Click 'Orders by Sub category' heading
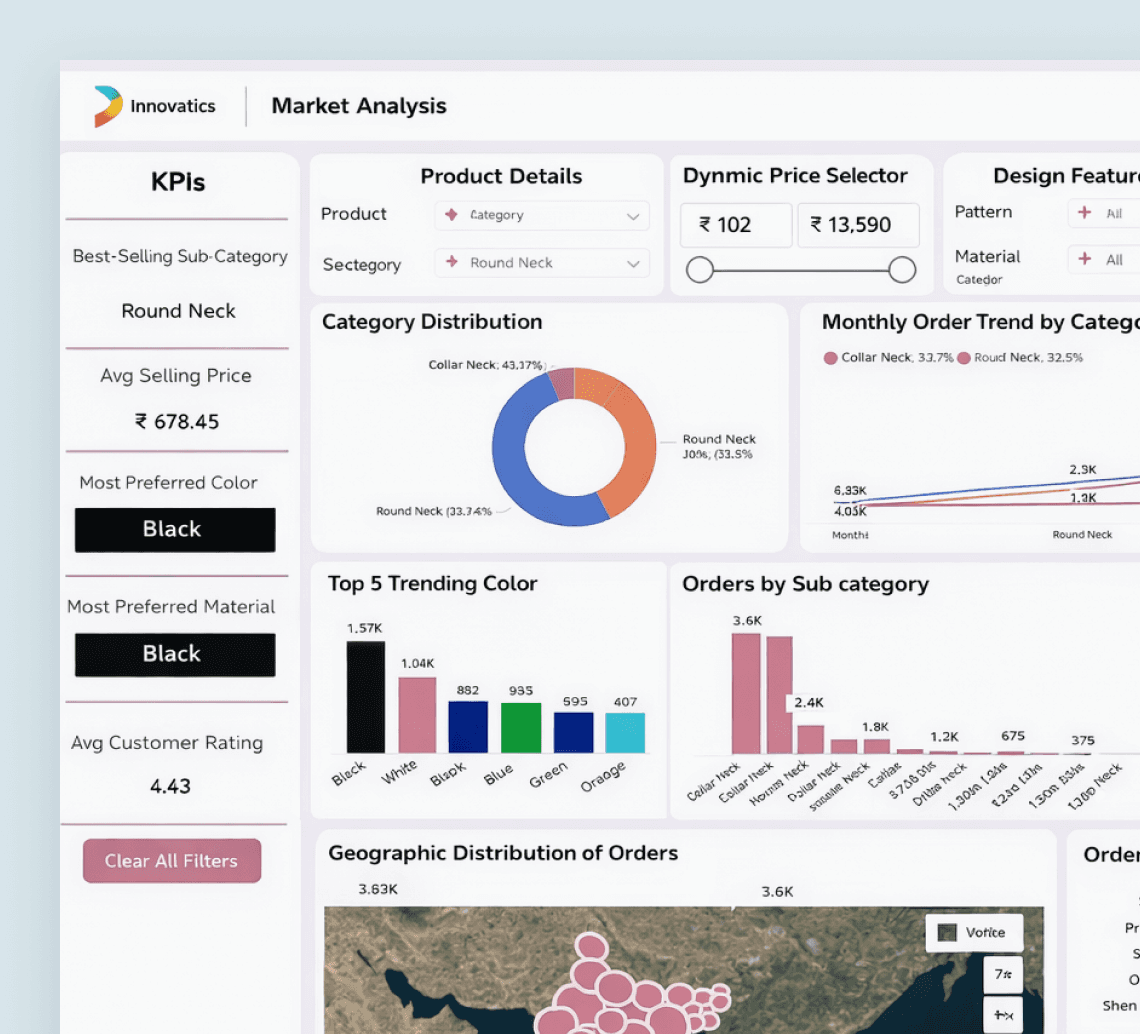Screen dimensions: 1140x1034 [x=806, y=584]
